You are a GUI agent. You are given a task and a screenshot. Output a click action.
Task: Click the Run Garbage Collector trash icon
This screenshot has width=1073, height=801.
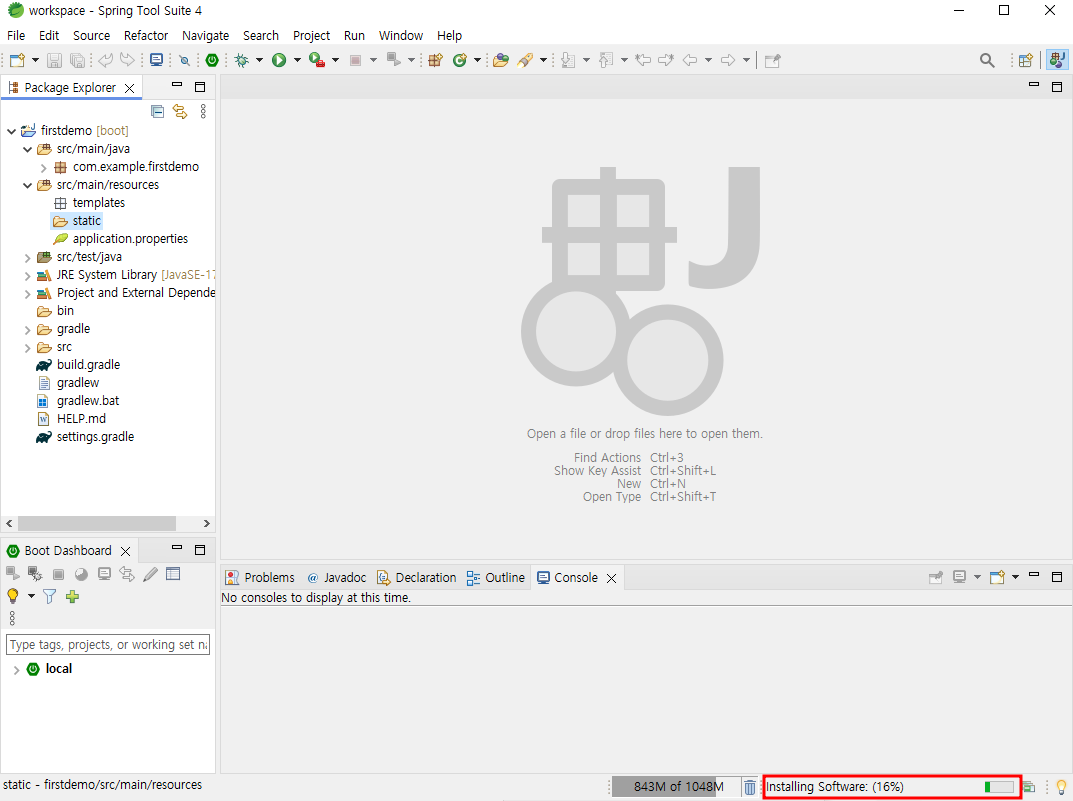[750, 787]
